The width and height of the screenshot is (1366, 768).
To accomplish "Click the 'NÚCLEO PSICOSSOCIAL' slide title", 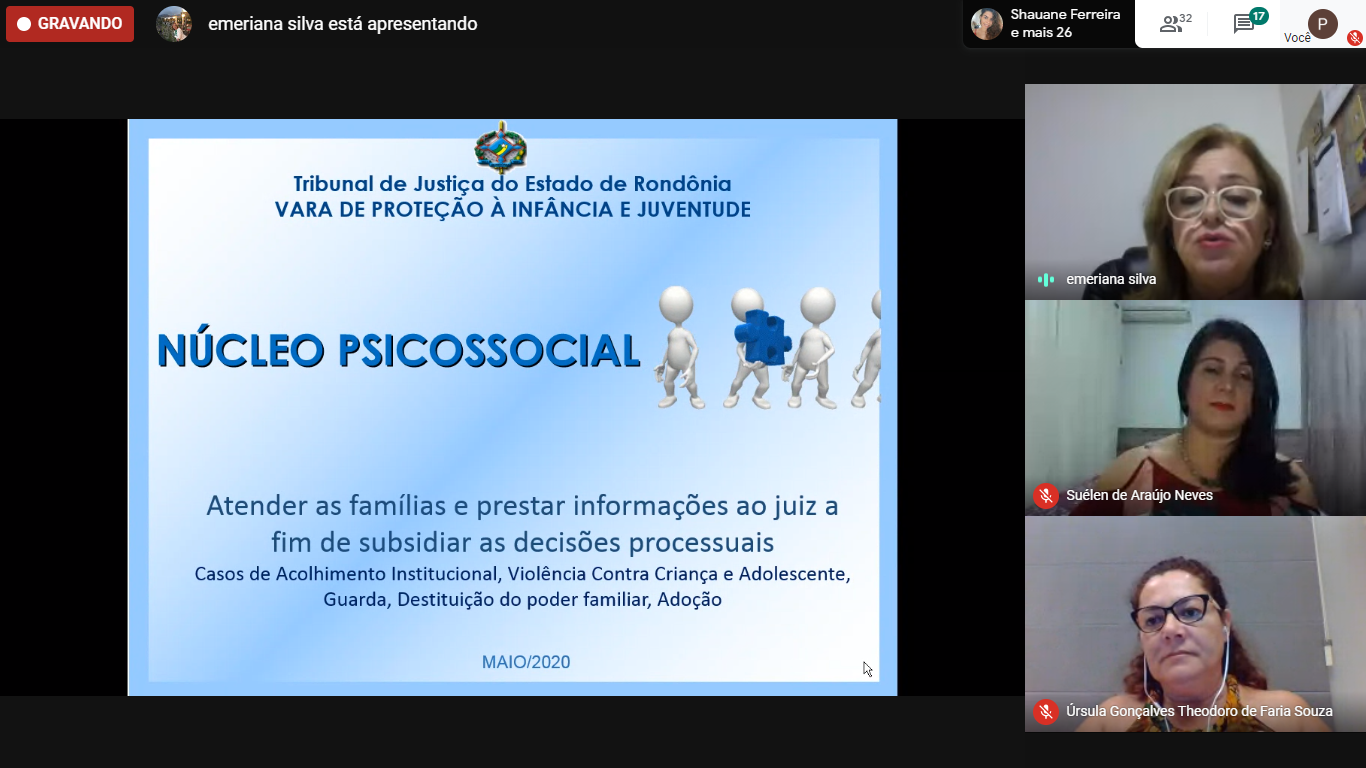I will [x=398, y=351].
